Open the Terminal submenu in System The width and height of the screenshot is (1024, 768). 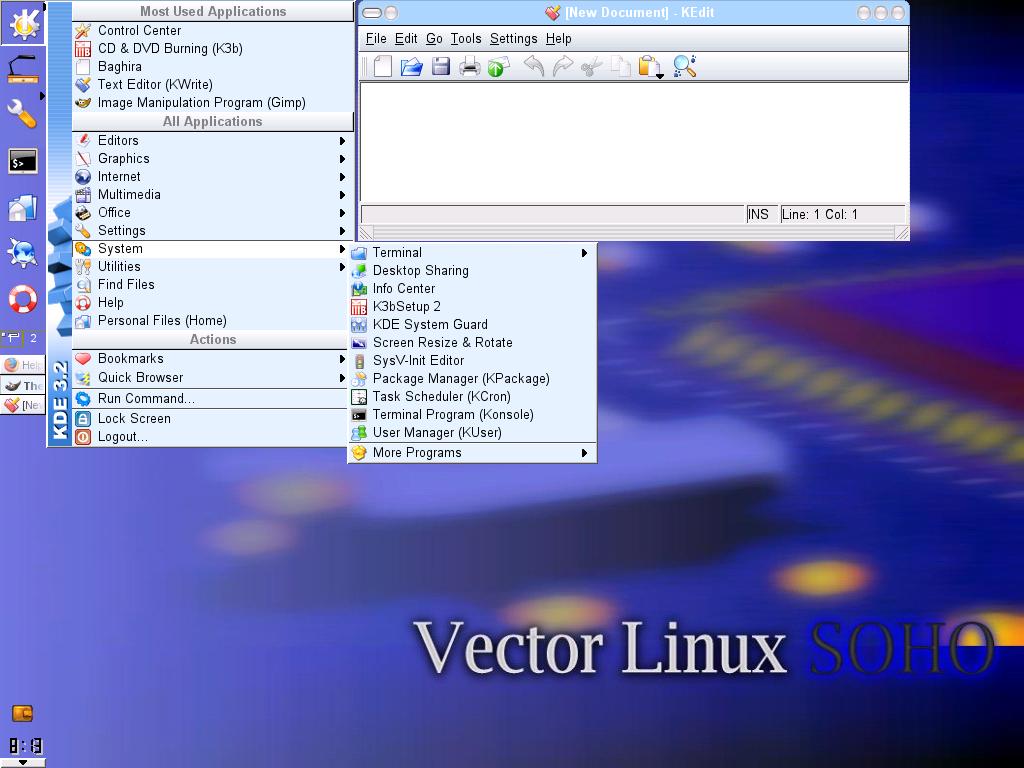click(472, 253)
